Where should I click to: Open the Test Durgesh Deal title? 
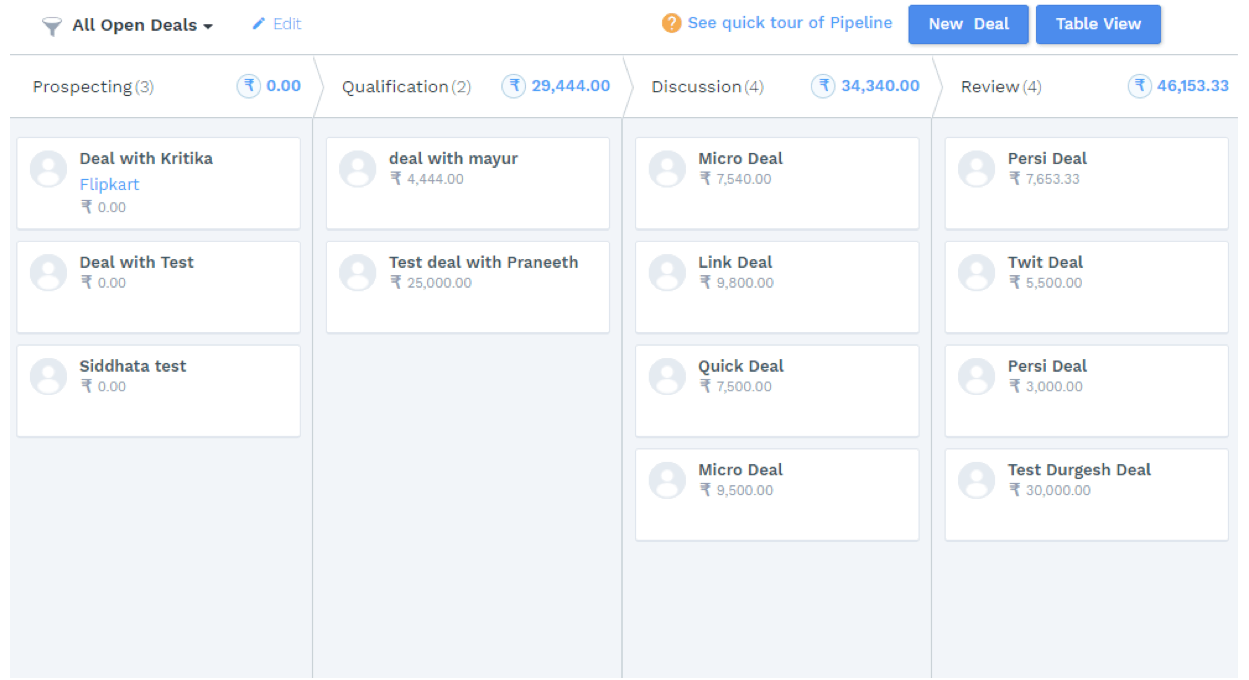tap(1079, 469)
